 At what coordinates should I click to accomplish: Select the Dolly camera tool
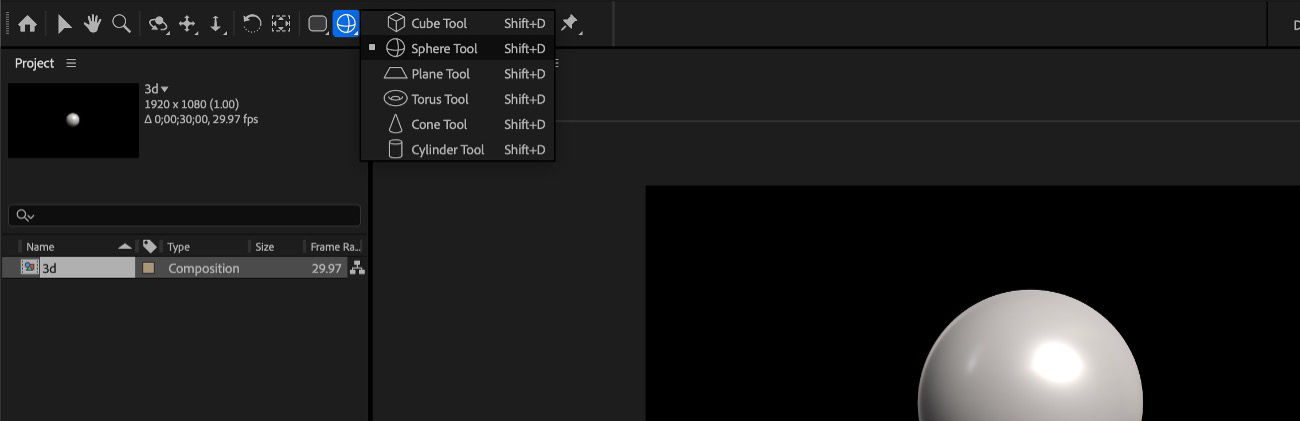216,24
